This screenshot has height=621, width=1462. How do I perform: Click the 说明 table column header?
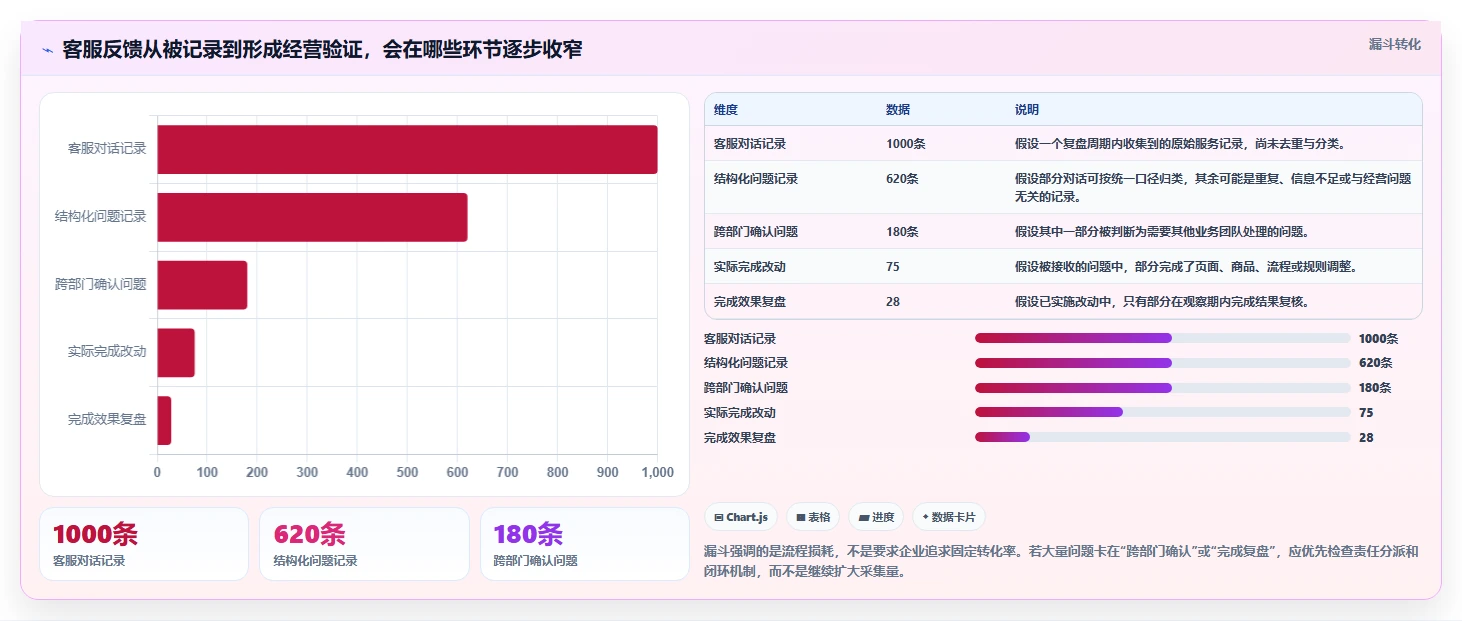pyautogui.click(x=1027, y=109)
